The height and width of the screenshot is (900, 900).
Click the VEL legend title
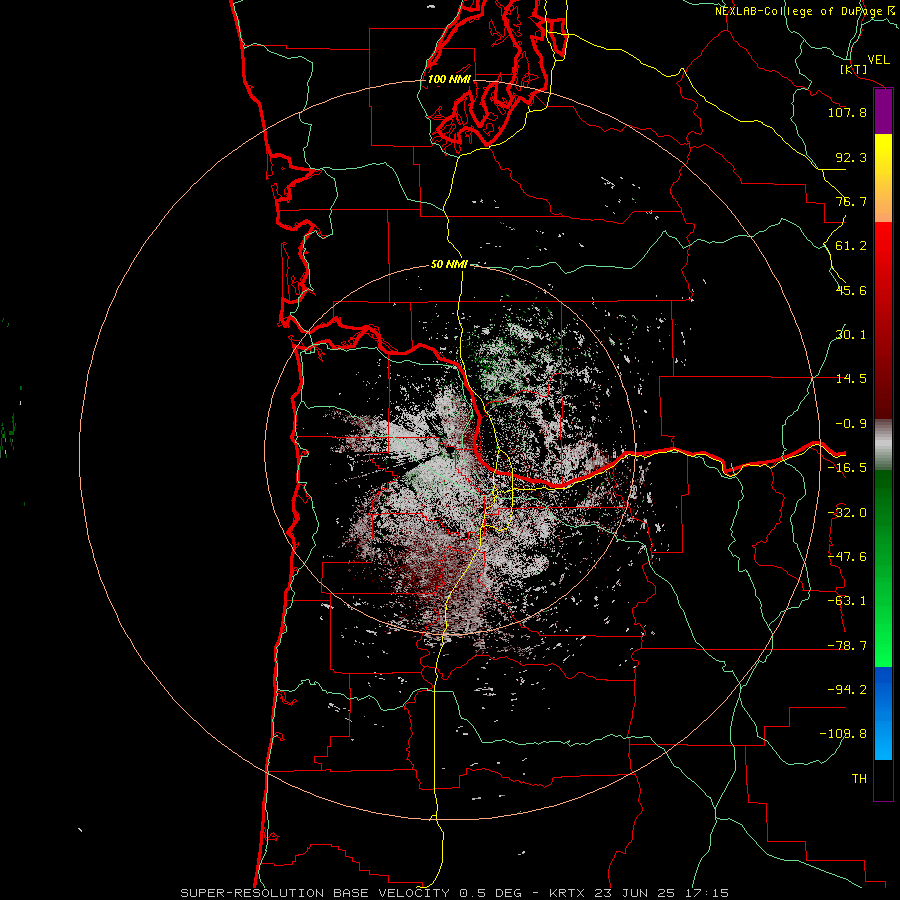tap(878, 60)
